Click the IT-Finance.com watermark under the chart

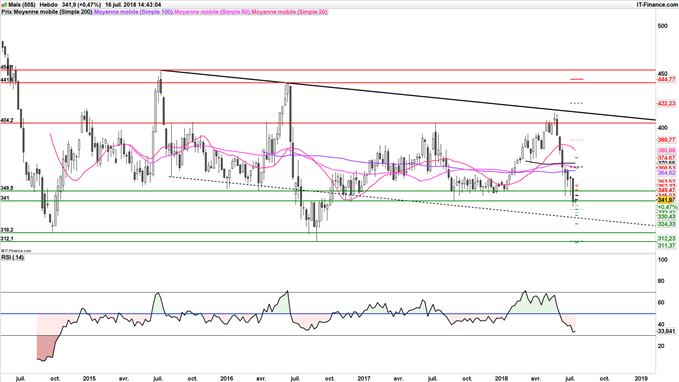click(16, 251)
